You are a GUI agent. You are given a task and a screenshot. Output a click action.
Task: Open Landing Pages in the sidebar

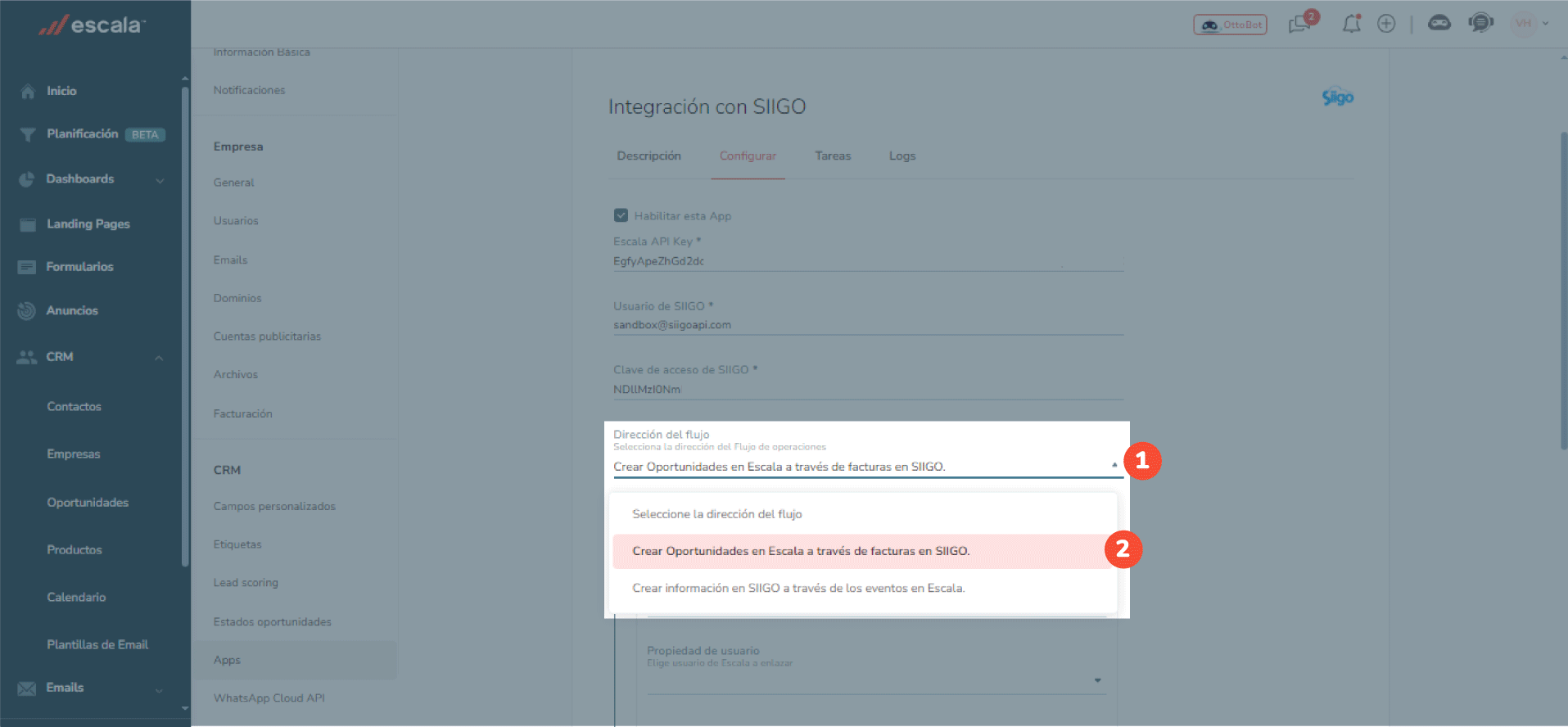pos(88,224)
